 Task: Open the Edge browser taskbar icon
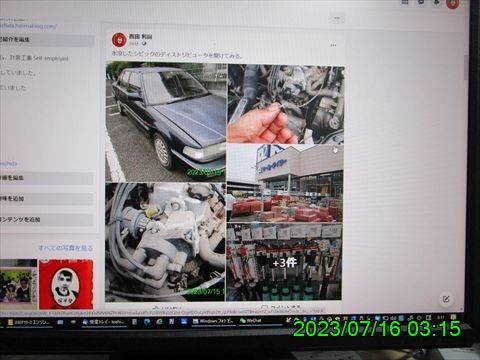pyautogui.click(x=147, y=322)
